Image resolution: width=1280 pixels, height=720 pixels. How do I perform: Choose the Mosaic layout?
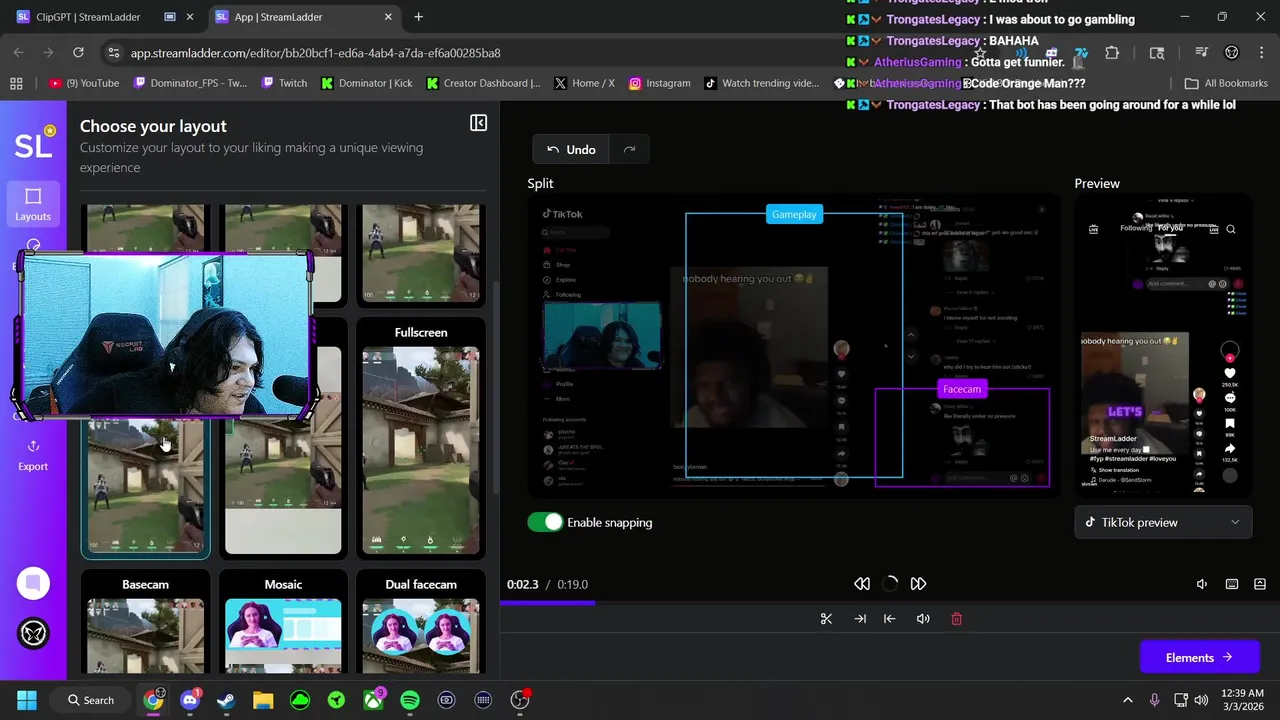point(283,622)
